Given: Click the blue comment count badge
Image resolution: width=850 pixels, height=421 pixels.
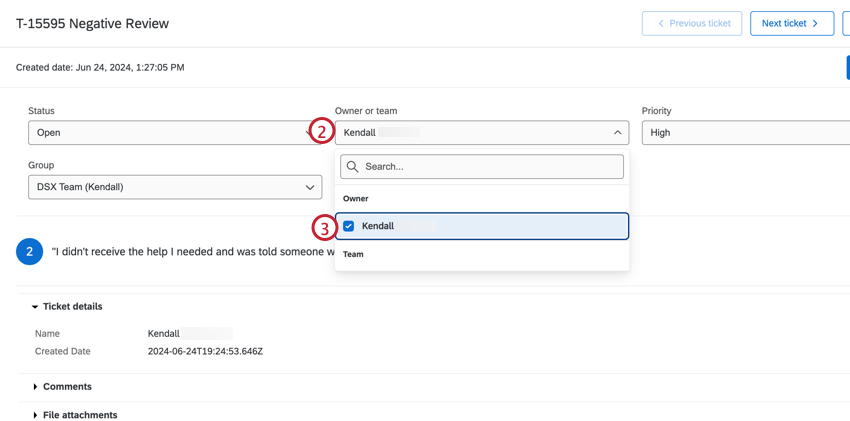Looking at the screenshot, I should [x=29, y=252].
